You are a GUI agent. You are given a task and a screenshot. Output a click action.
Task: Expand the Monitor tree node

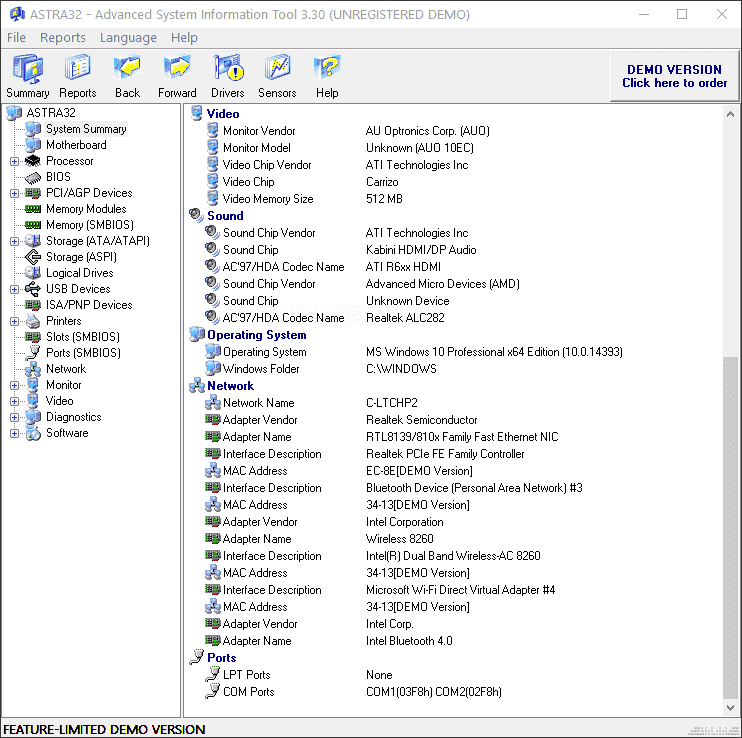(x=14, y=386)
